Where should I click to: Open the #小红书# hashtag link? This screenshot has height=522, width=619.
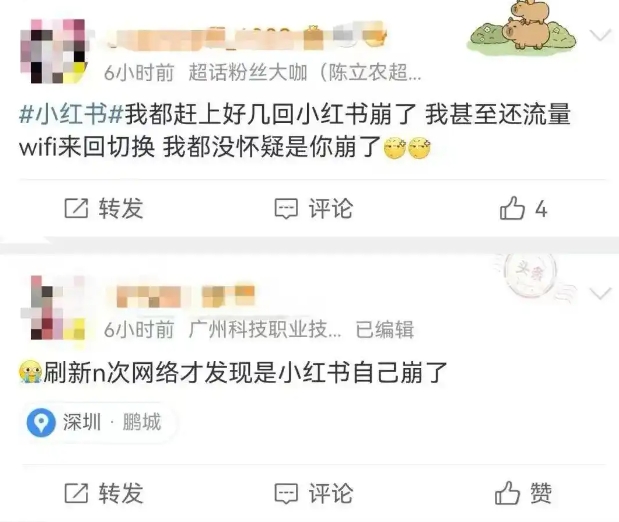point(71,114)
